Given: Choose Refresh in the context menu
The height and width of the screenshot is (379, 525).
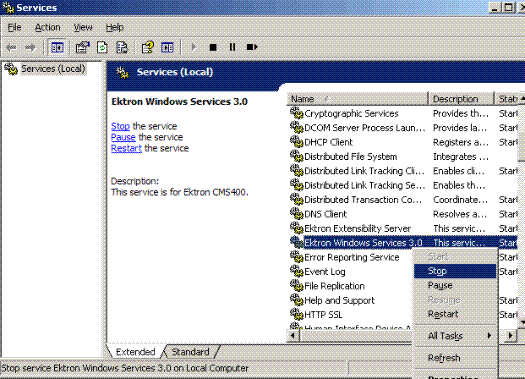Looking at the screenshot, I should pos(455,358).
